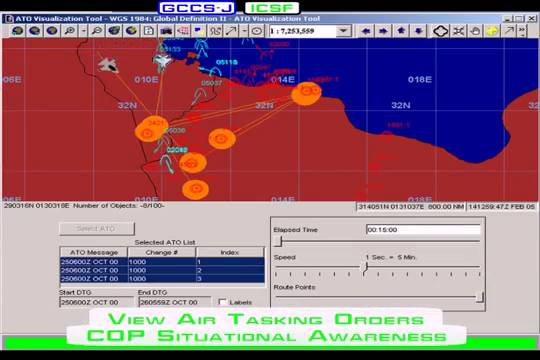Image resolution: width=540 pixels, height=360 pixels.
Task: Click the magnifier icon right of small dropdown
Action: (x=97, y=31)
